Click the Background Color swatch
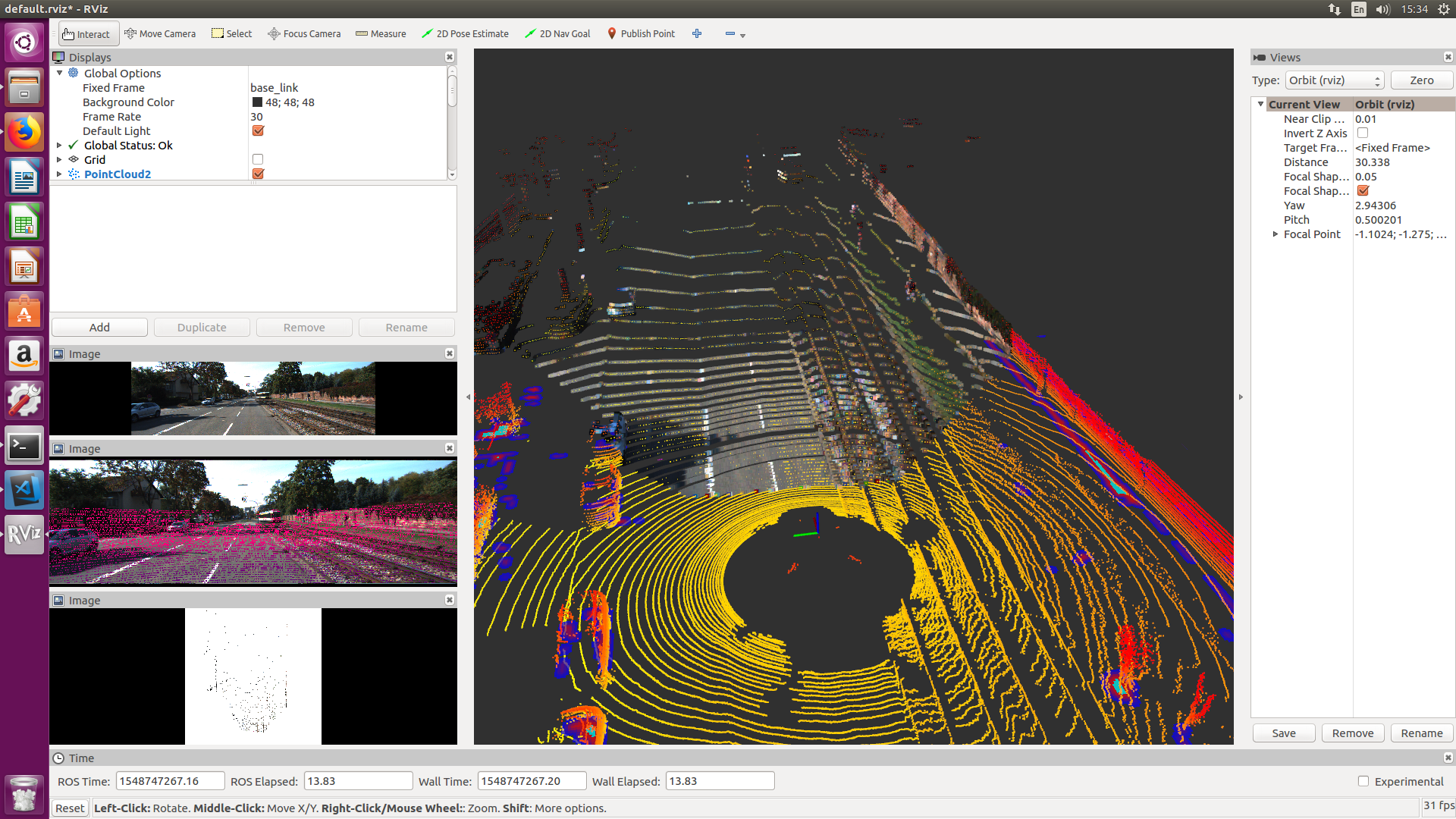 point(257,102)
